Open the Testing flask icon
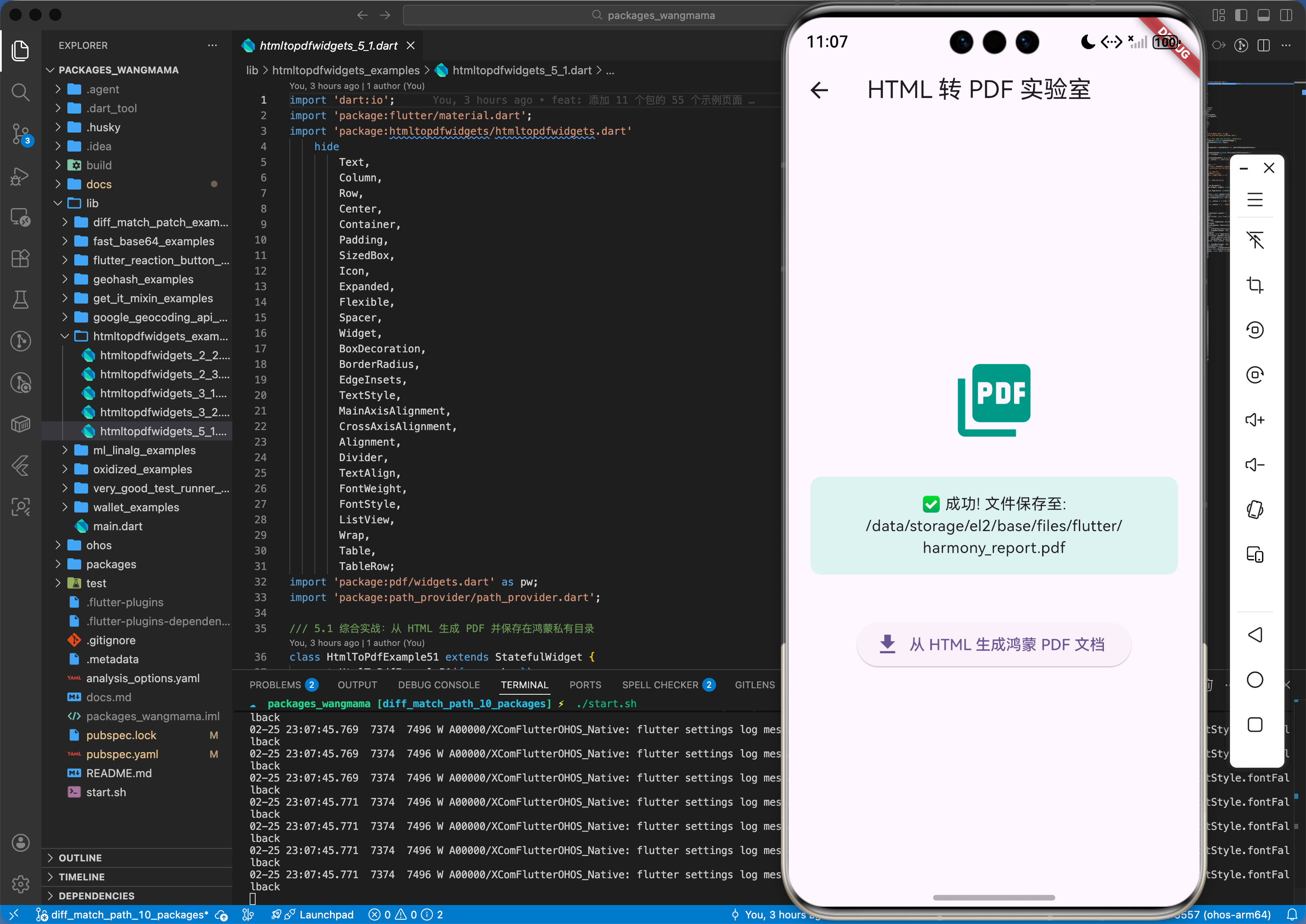 (20, 299)
